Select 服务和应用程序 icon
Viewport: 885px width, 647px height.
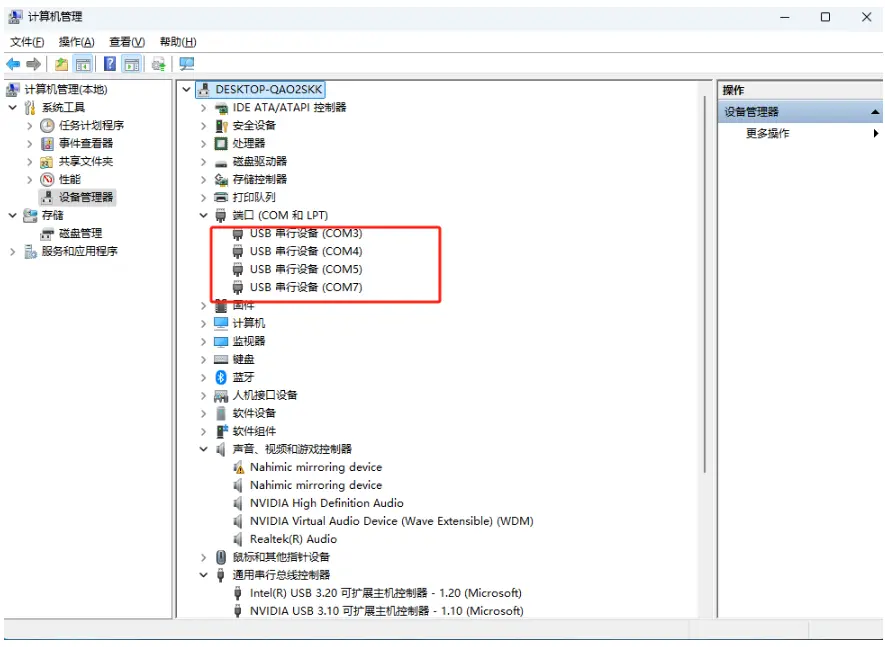tap(30, 251)
